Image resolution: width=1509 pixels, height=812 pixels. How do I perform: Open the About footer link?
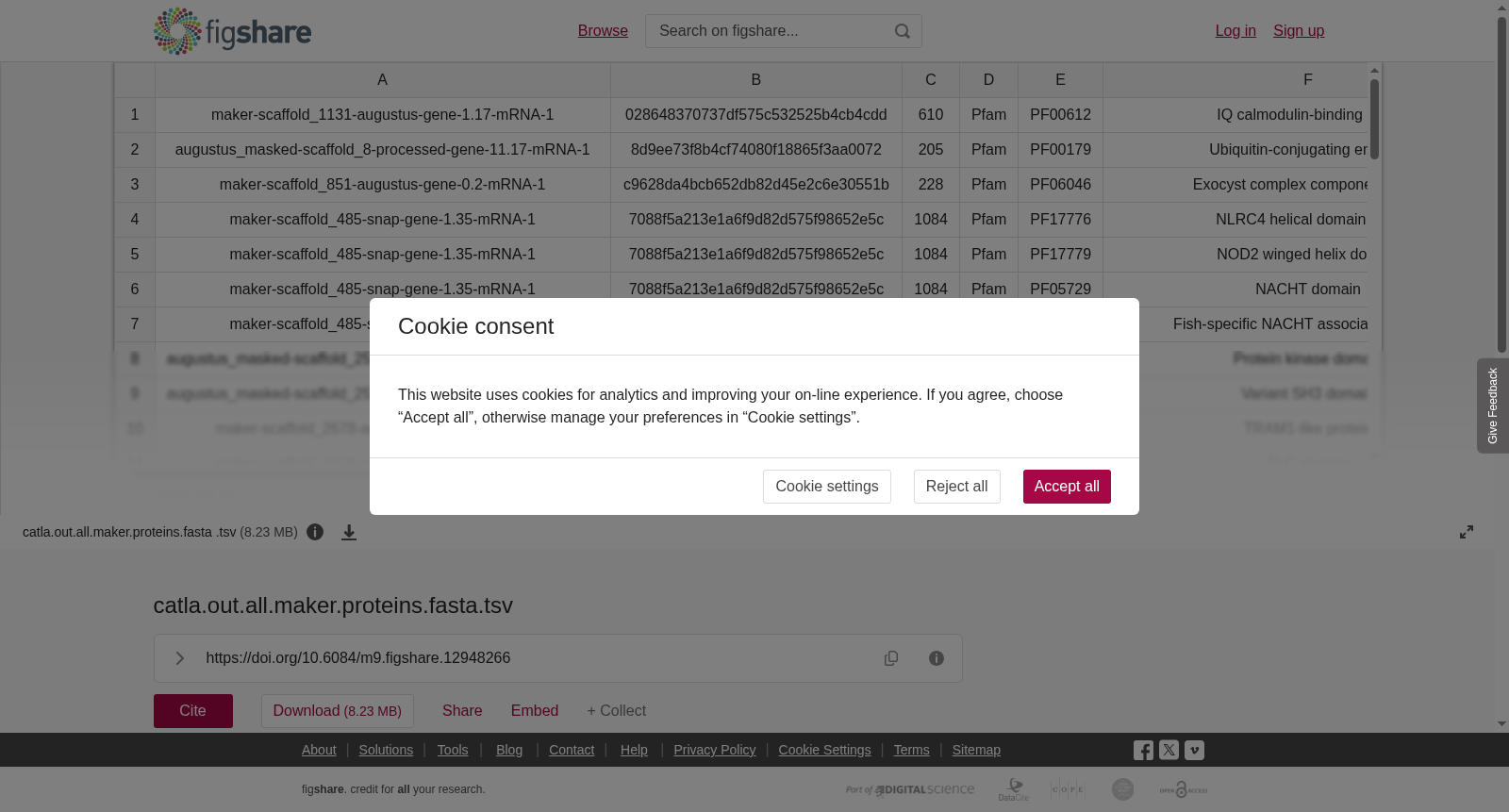[x=319, y=750]
